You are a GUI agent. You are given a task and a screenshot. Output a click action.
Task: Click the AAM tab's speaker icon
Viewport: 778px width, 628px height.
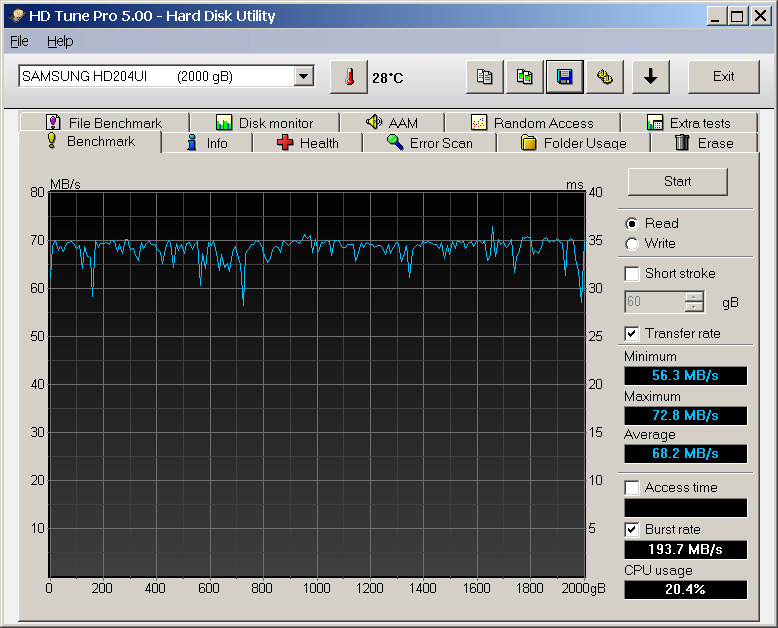click(374, 122)
